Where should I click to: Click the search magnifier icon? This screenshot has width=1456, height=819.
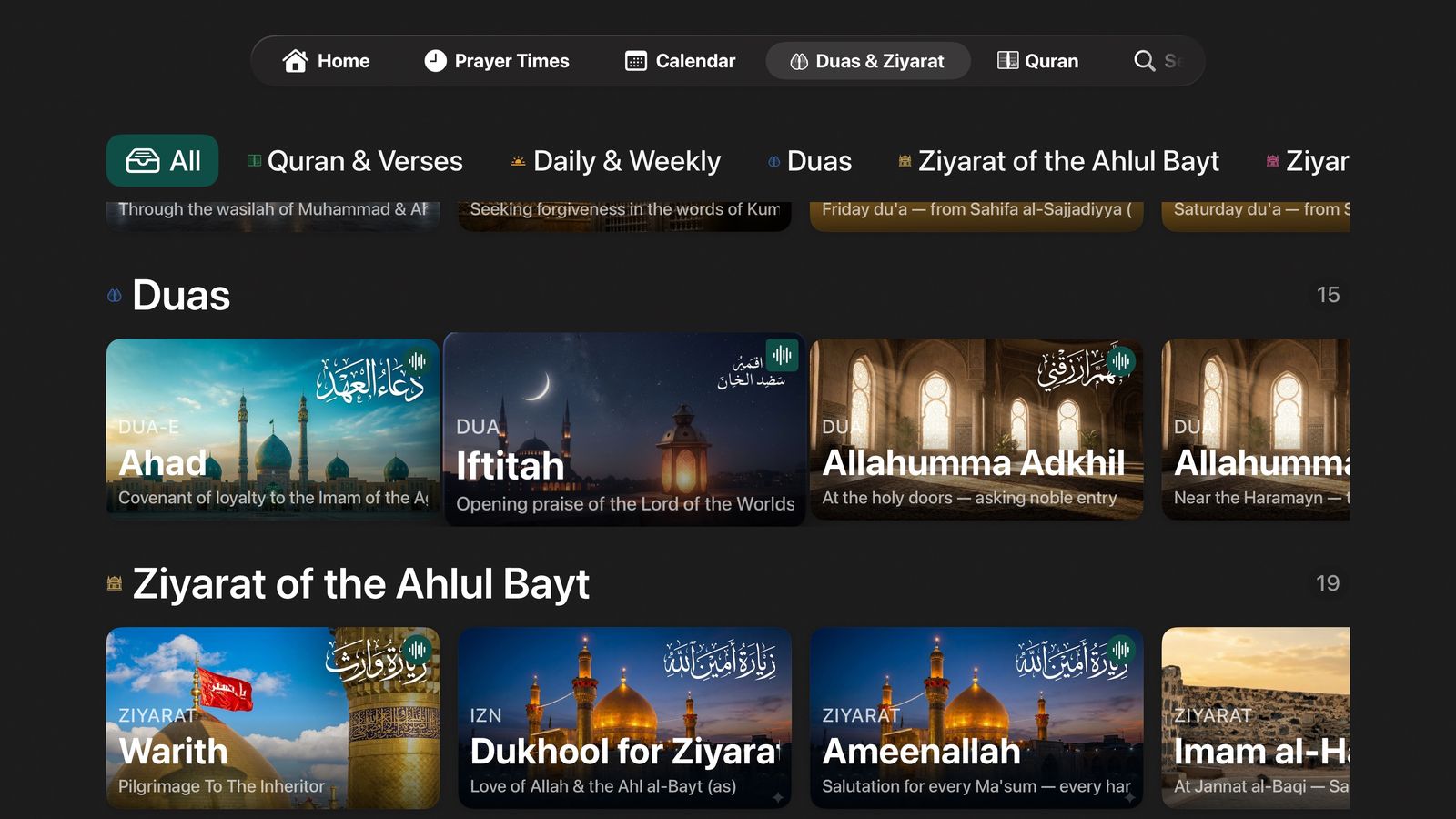click(x=1144, y=60)
